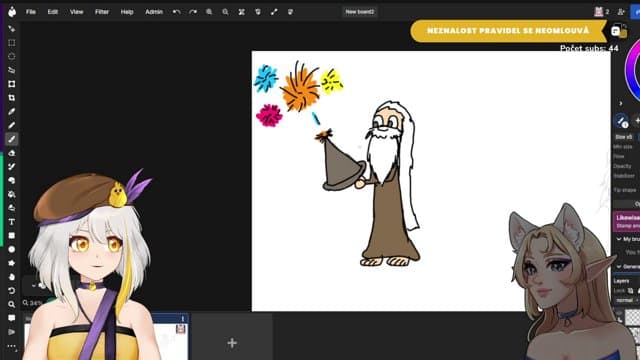Select the Eraser tool
Image resolution: width=640 pixels, height=360 pixels.
coord(12,153)
